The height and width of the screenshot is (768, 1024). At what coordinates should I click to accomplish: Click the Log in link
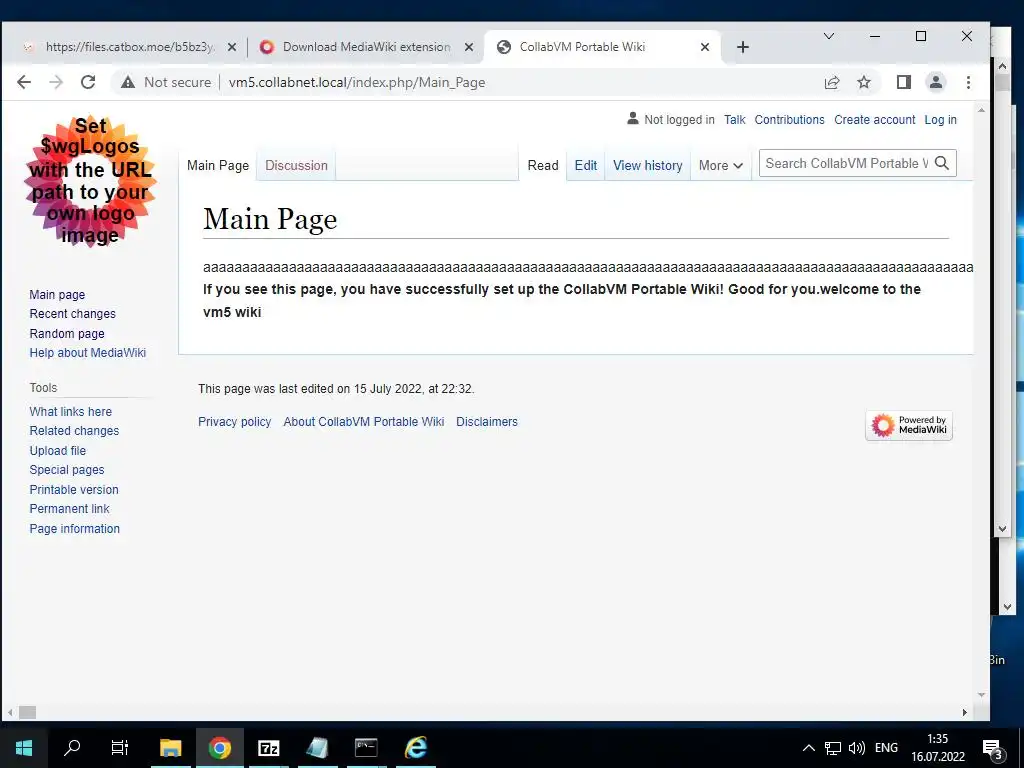coord(940,120)
